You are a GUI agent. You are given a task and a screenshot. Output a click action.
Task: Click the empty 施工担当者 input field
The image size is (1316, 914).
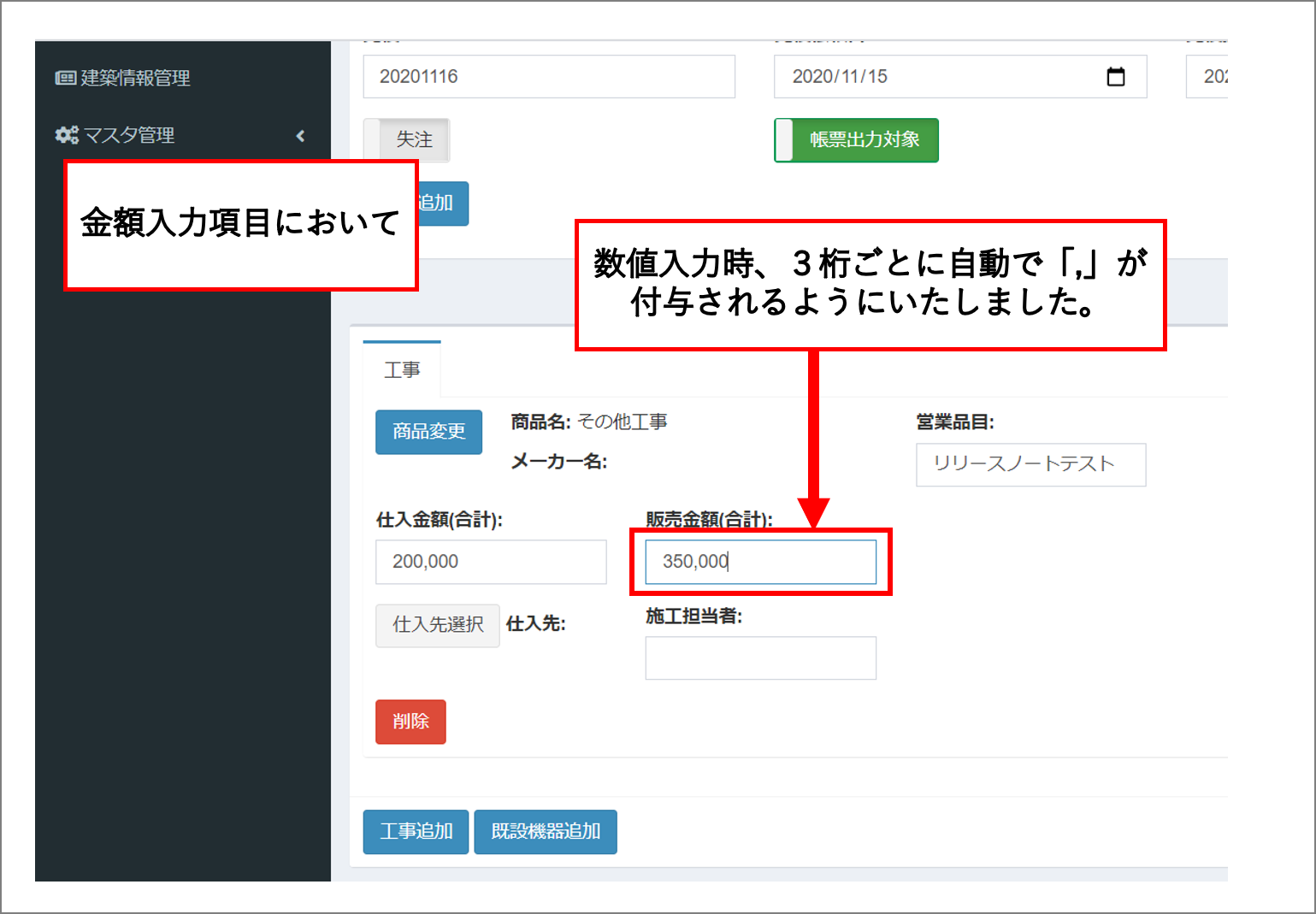click(760, 658)
